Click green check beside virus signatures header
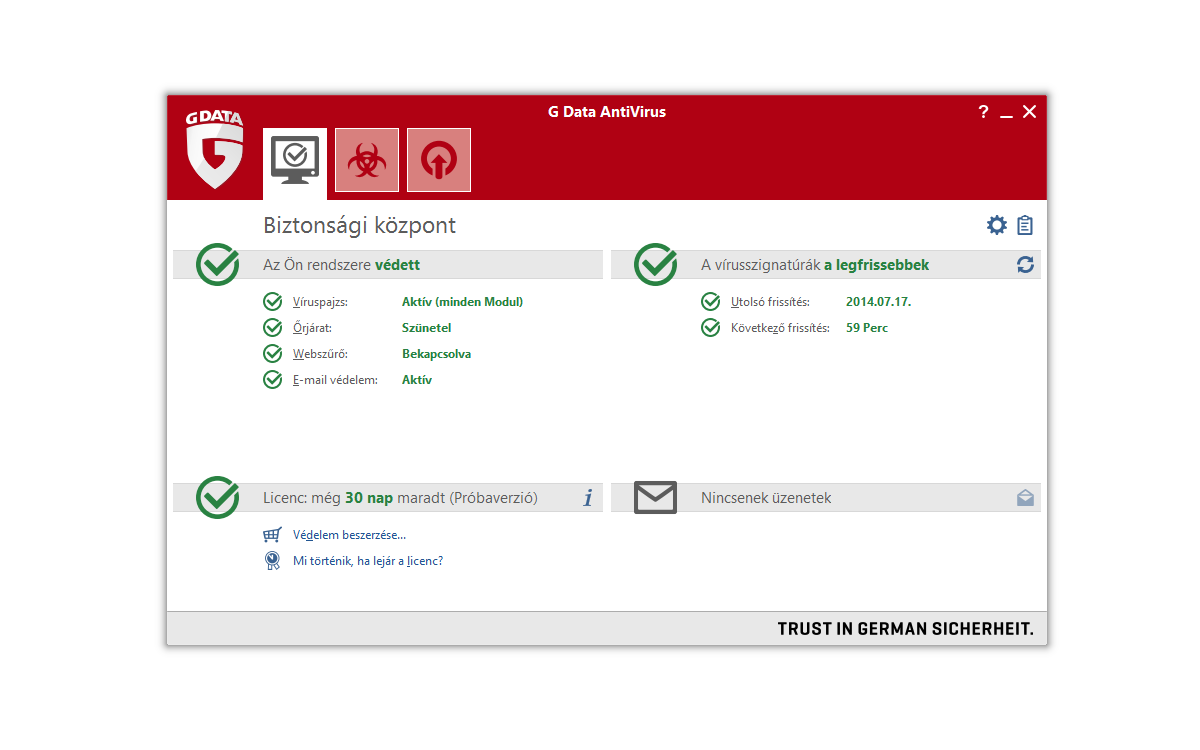Screen dimensions: 1200x750 coord(656,264)
